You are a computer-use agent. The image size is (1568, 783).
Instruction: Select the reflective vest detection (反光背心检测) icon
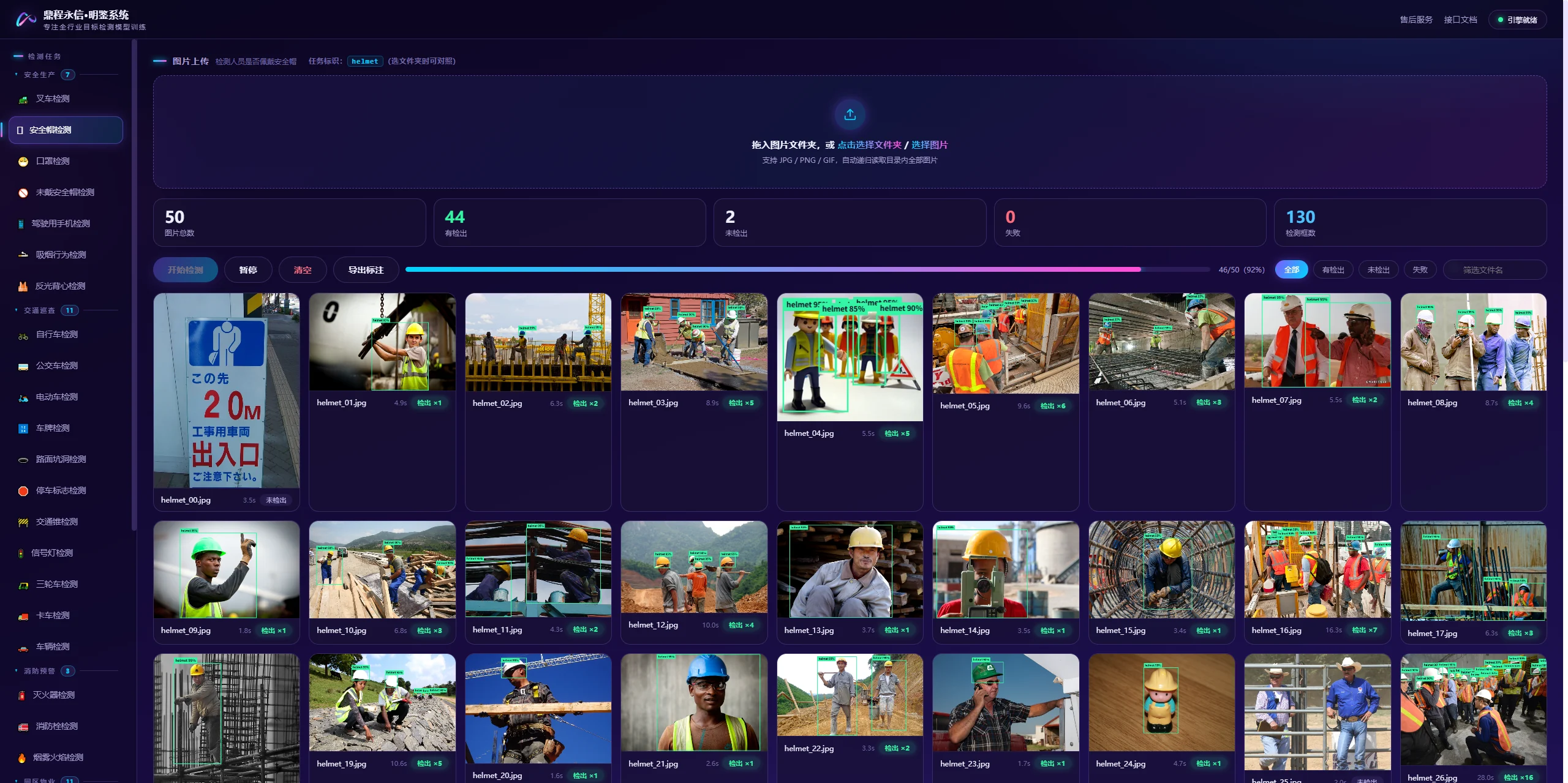coord(23,287)
